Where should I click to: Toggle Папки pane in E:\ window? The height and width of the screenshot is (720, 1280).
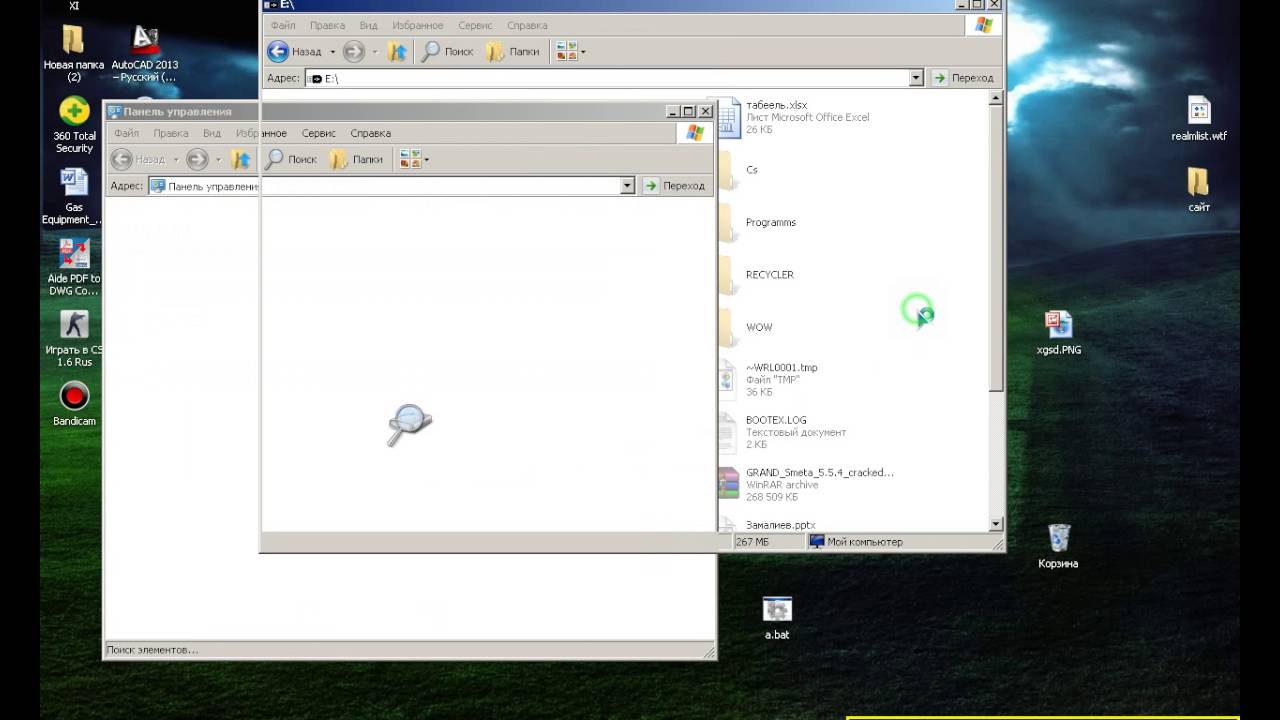(x=513, y=51)
